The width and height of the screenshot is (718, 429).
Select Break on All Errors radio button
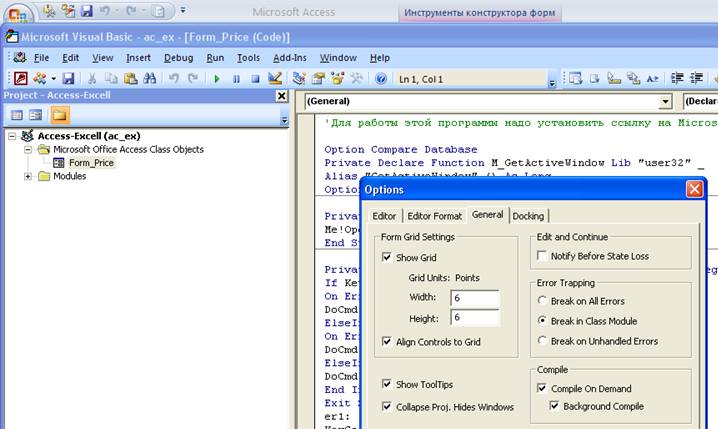click(x=542, y=300)
